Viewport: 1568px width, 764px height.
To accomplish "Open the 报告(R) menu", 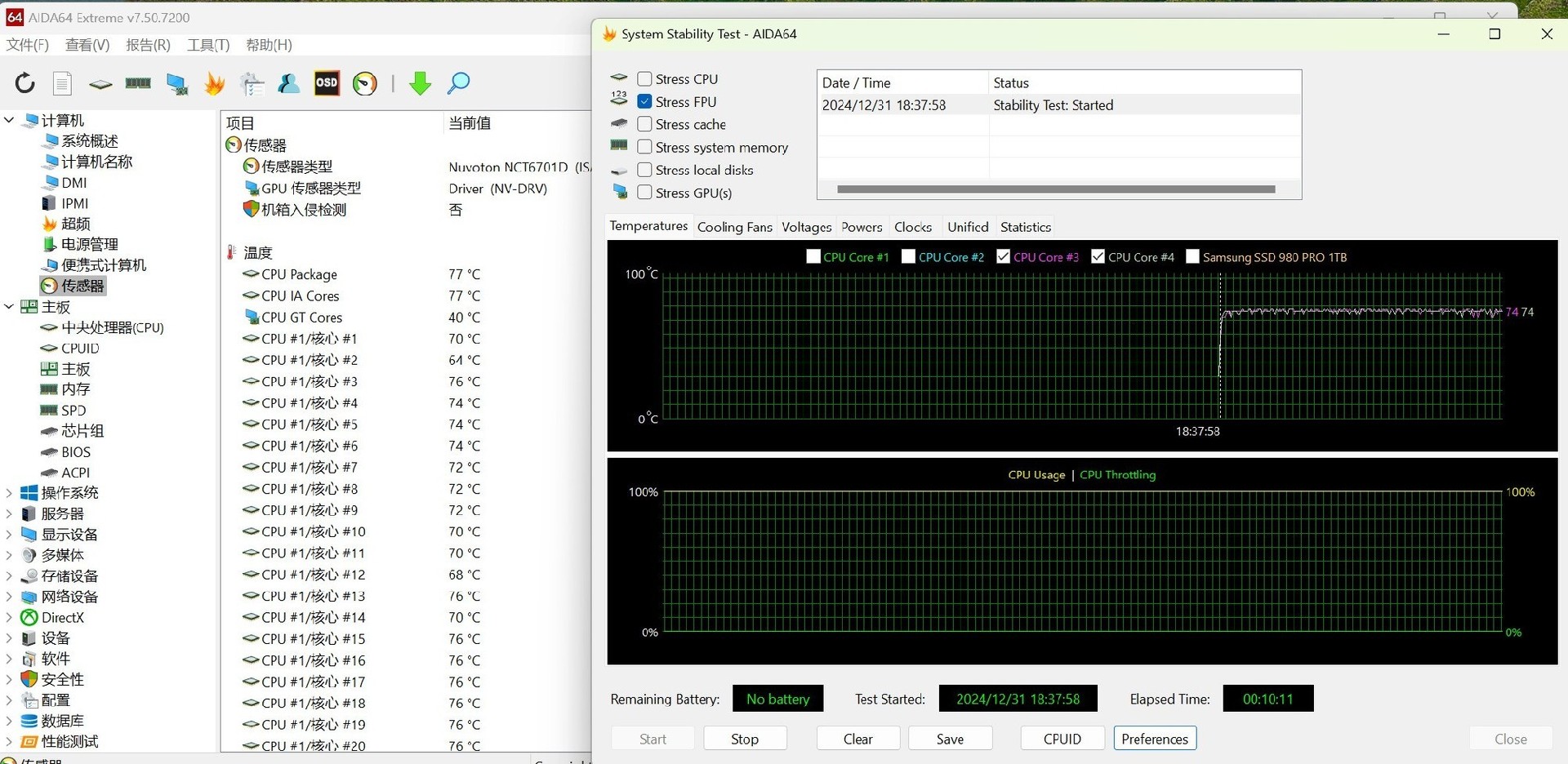I will coord(148,45).
